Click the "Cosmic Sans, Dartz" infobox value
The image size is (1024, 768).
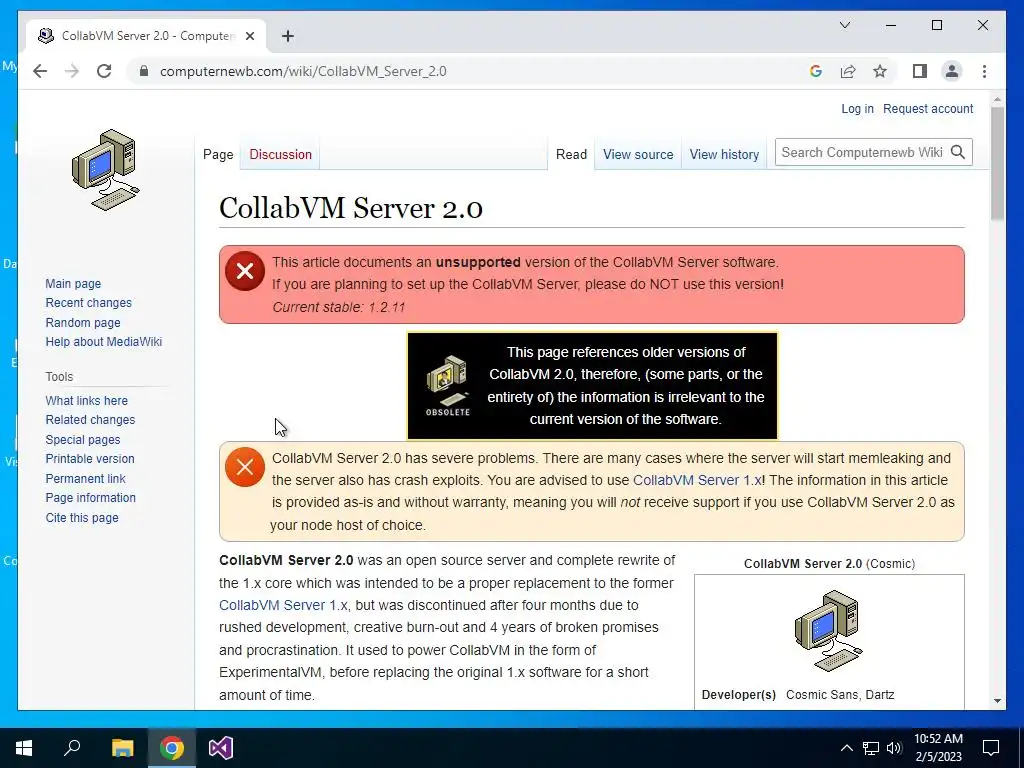pyautogui.click(x=840, y=695)
